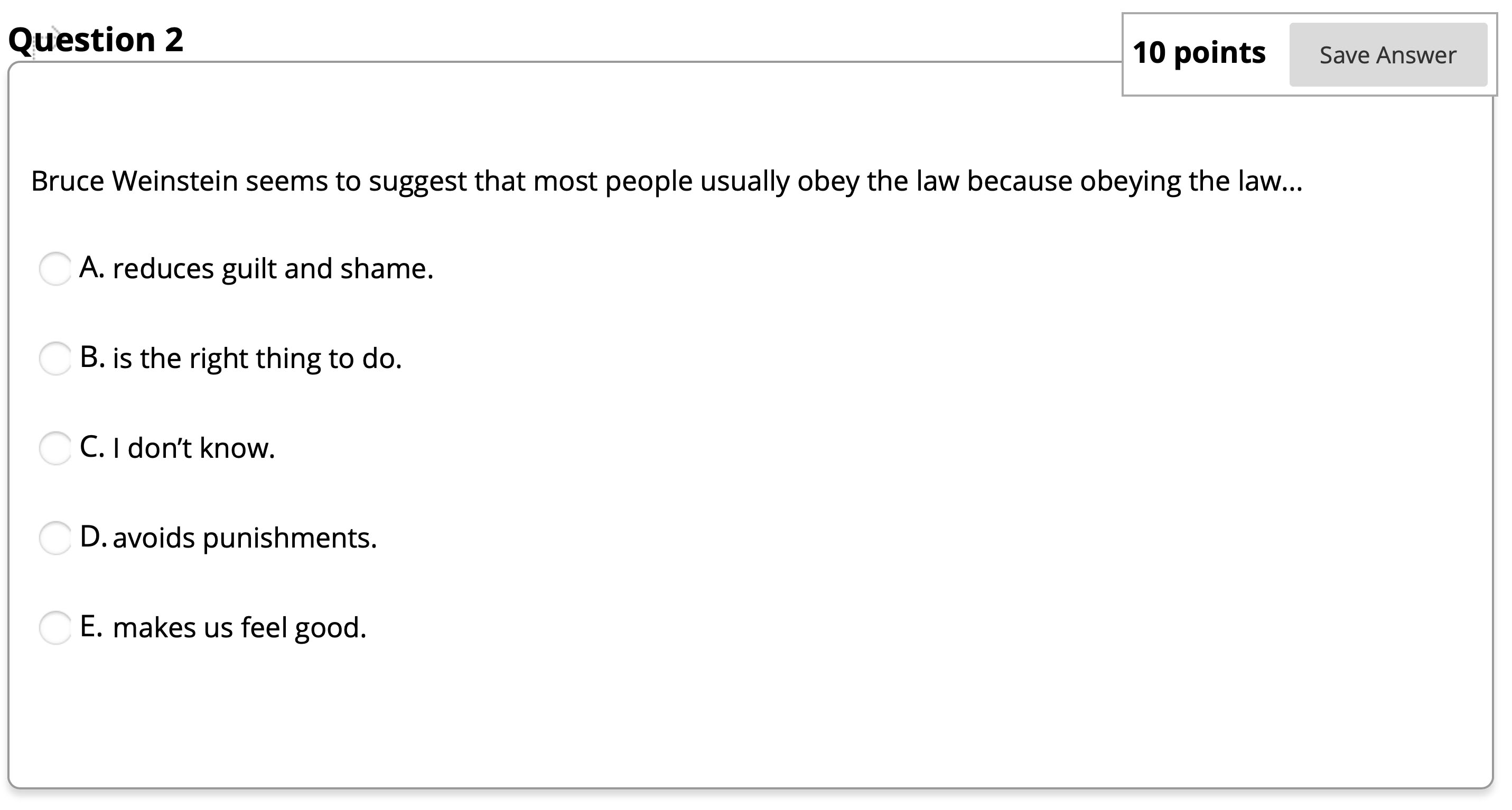This screenshot has height=810, width=1512.
Task: Click the letter label 'B.'
Action: (x=92, y=358)
